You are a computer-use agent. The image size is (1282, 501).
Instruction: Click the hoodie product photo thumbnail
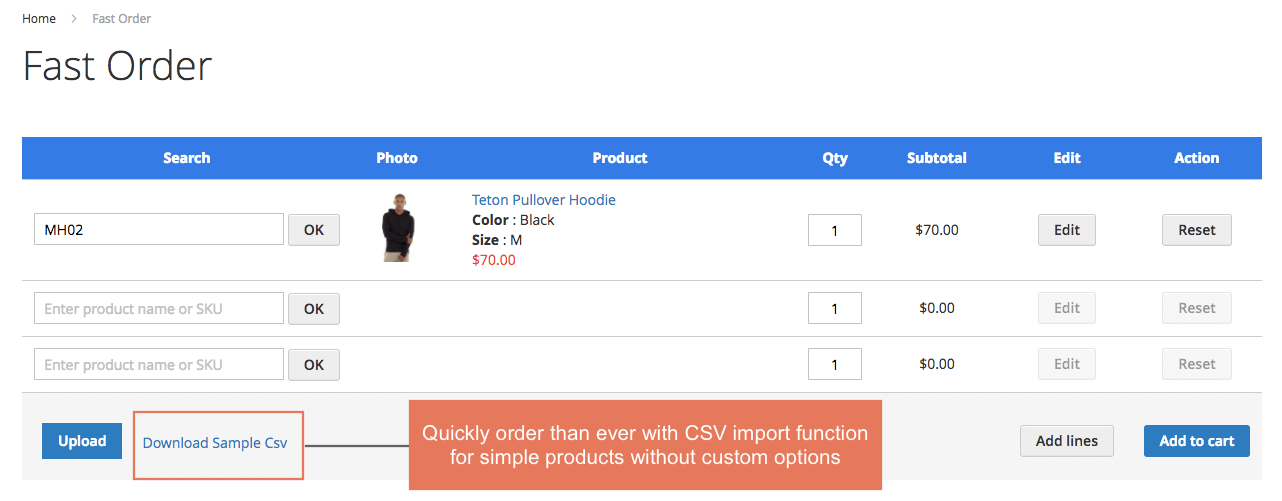pos(397,228)
